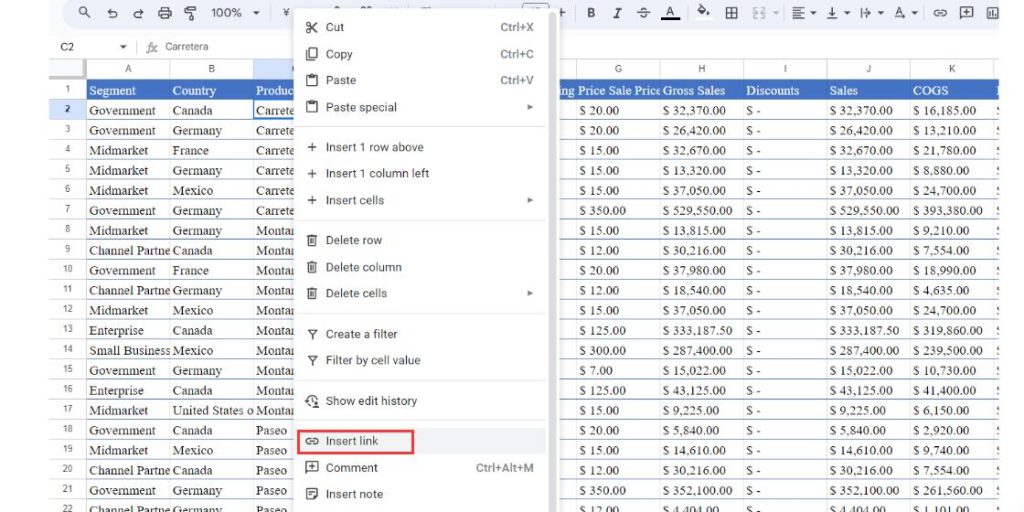Click the Gross Sales header cell
This screenshot has width=1024, height=512.
pos(701,90)
